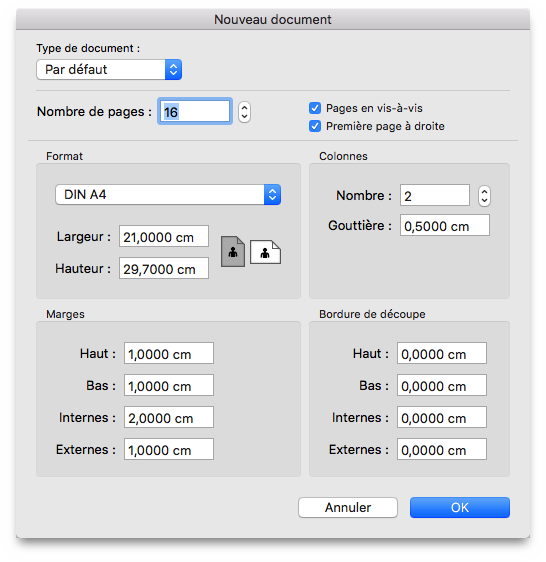
Task: Open the Type de document dropdown
Action: pyautogui.click(x=109, y=70)
